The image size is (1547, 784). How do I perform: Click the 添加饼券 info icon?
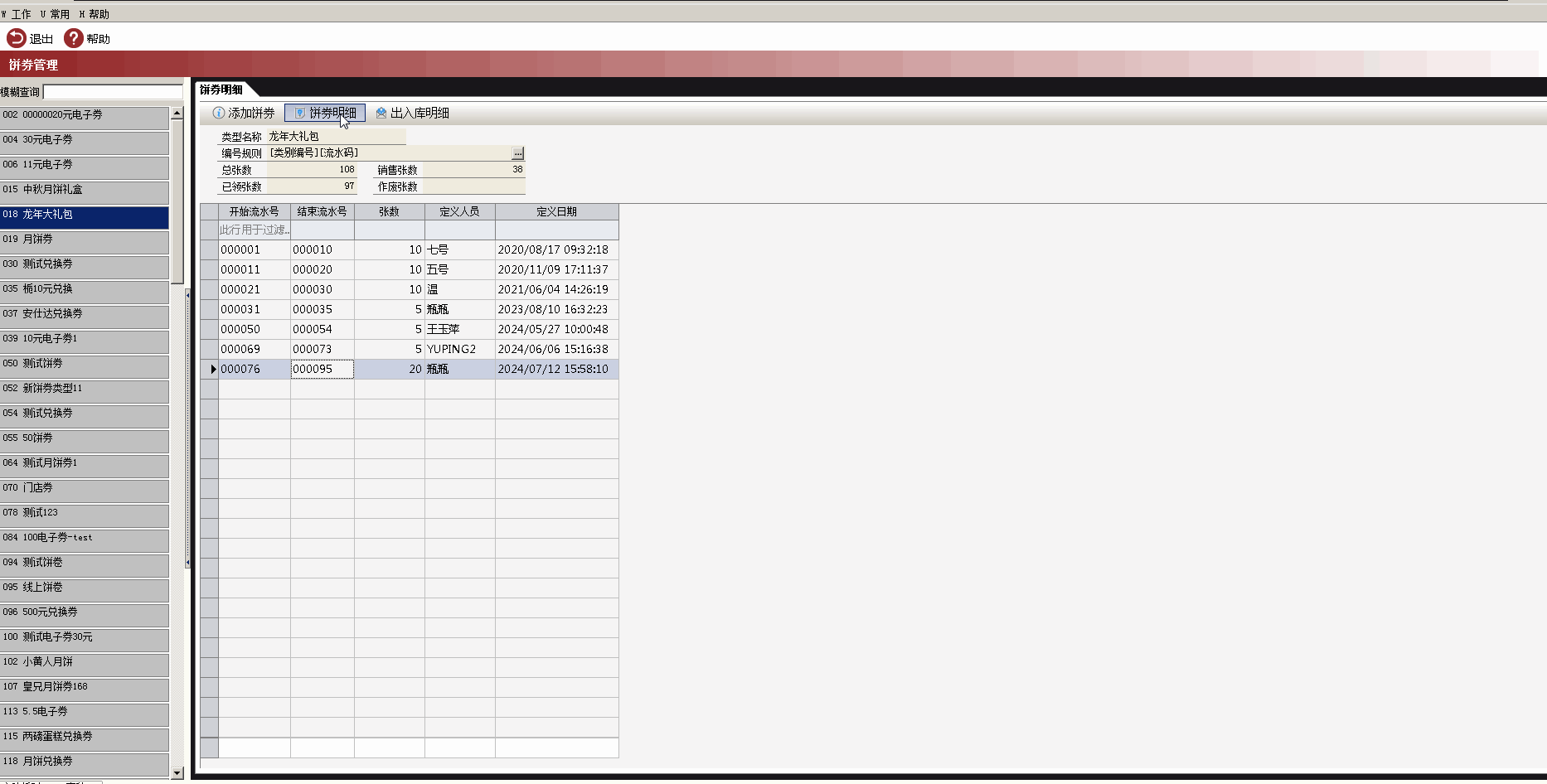tap(219, 113)
